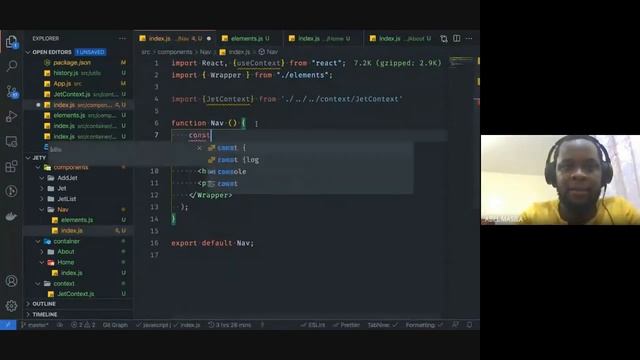Click 'components' in the breadcrumb path
The width and height of the screenshot is (640, 360).
point(174,52)
